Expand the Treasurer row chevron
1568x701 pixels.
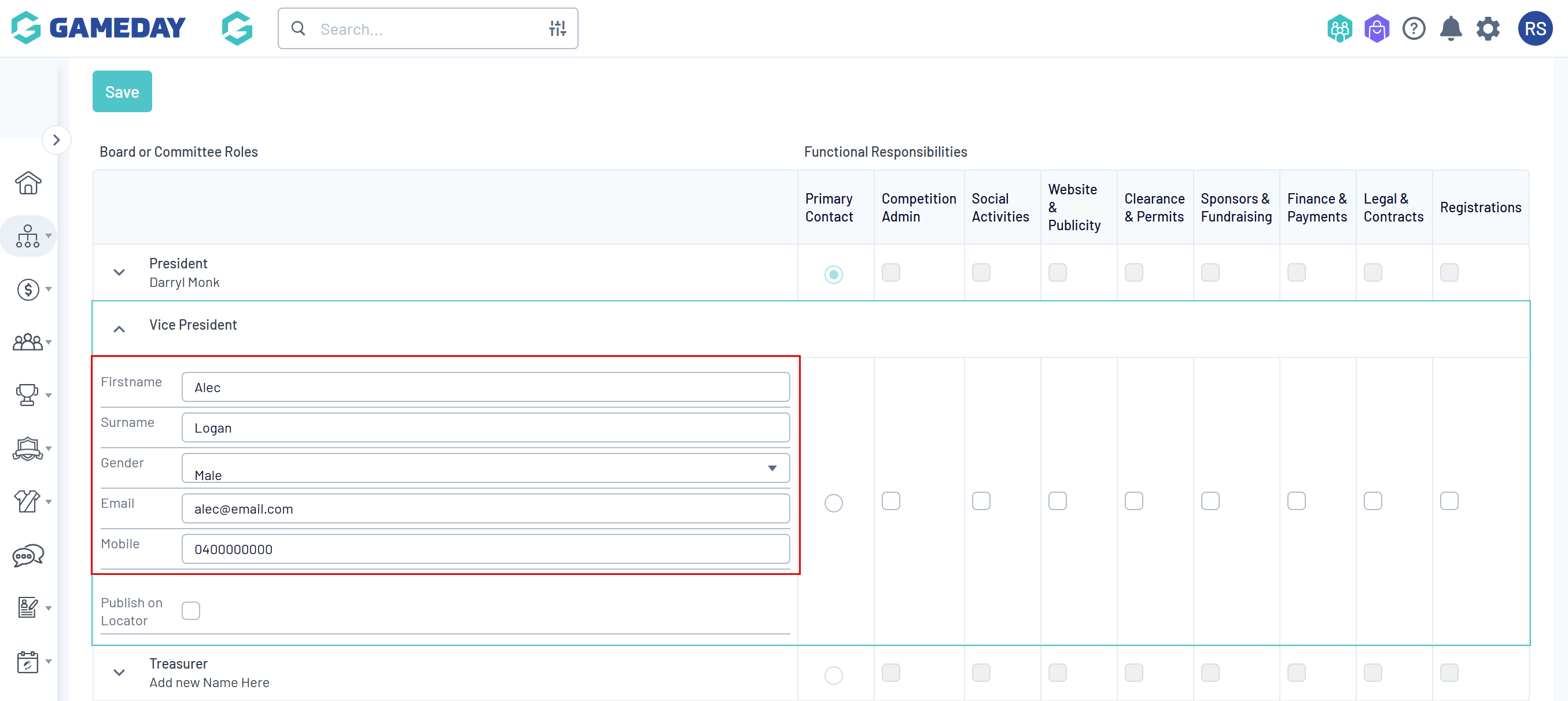tap(119, 672)
